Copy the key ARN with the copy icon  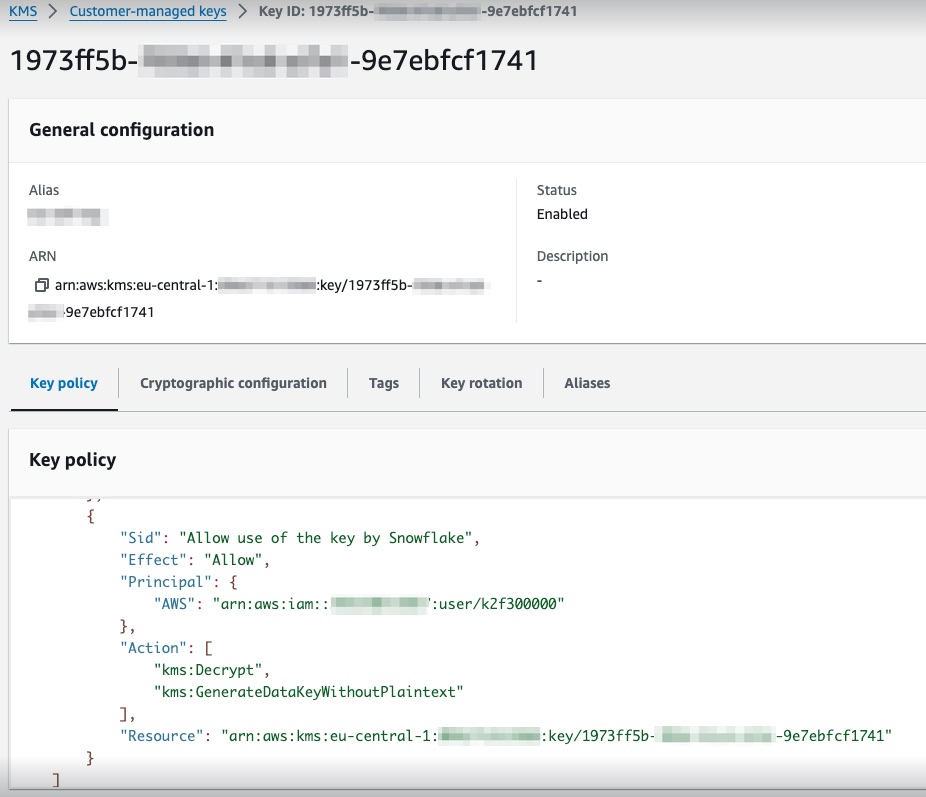[41, 285]
